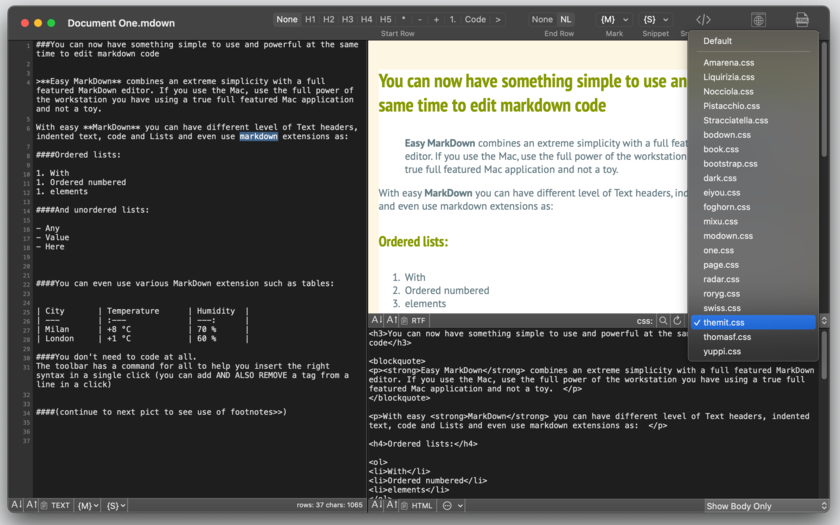Apply Code formatting to start row

475,19
